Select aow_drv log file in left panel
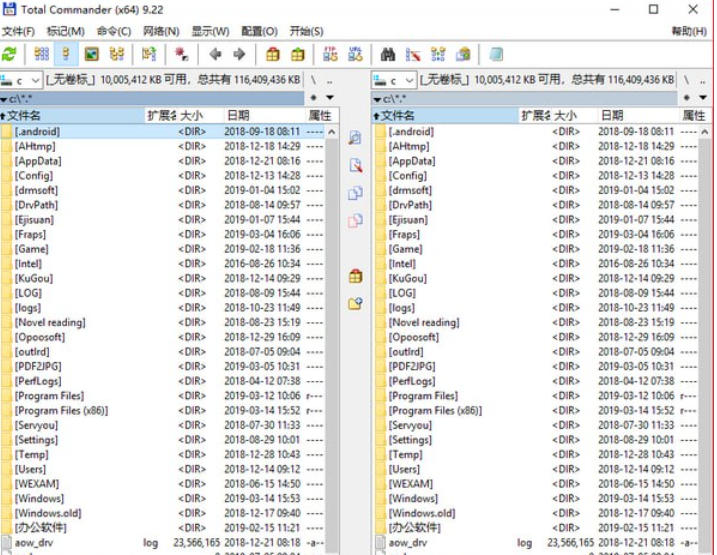The width and height of the screenshot is (717, 555). click(x=162, y=543)
